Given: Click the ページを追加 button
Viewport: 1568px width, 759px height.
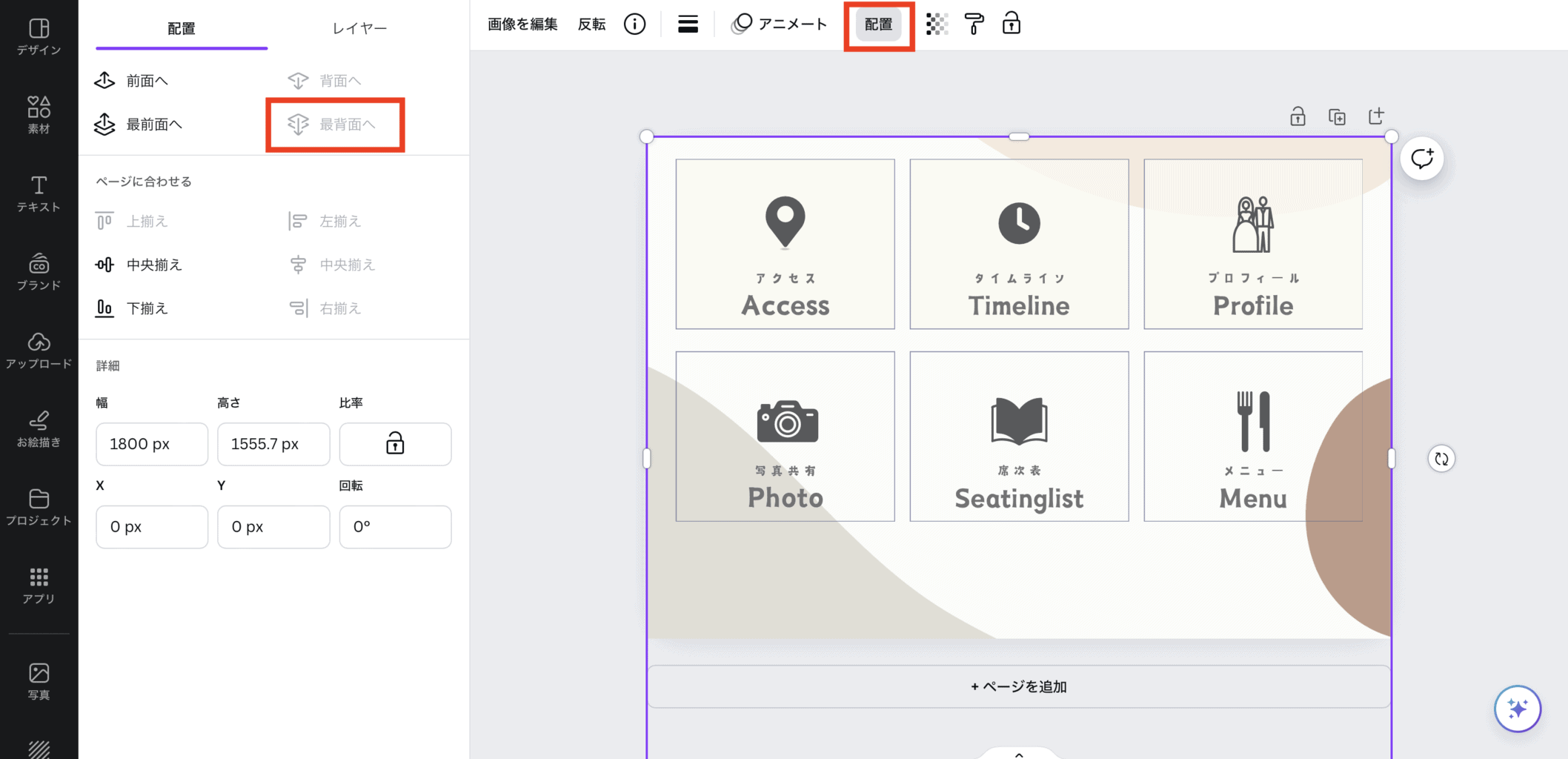Looking at the screenshot, I should tap(1019, 686).
